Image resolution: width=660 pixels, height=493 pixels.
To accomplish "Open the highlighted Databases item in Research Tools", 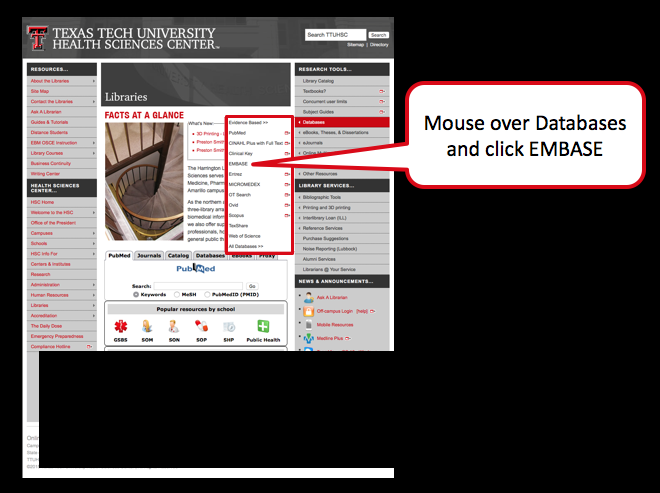I will point(342,122).
